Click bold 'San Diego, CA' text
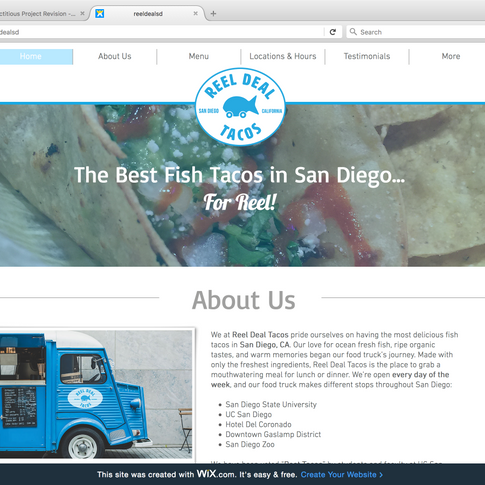Viewport: 485px width, 485px height. (x=265, y=345)
